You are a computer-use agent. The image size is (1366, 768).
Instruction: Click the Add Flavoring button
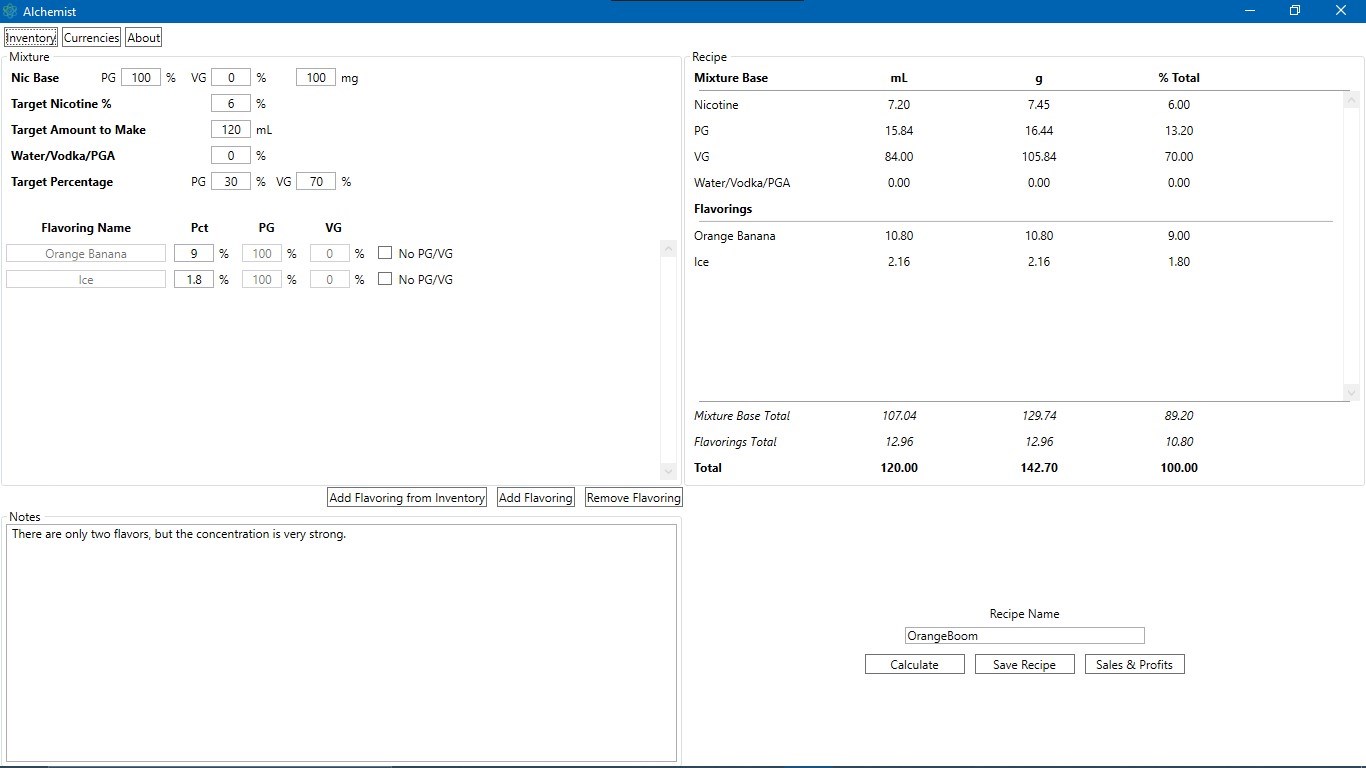click(536, 497)
